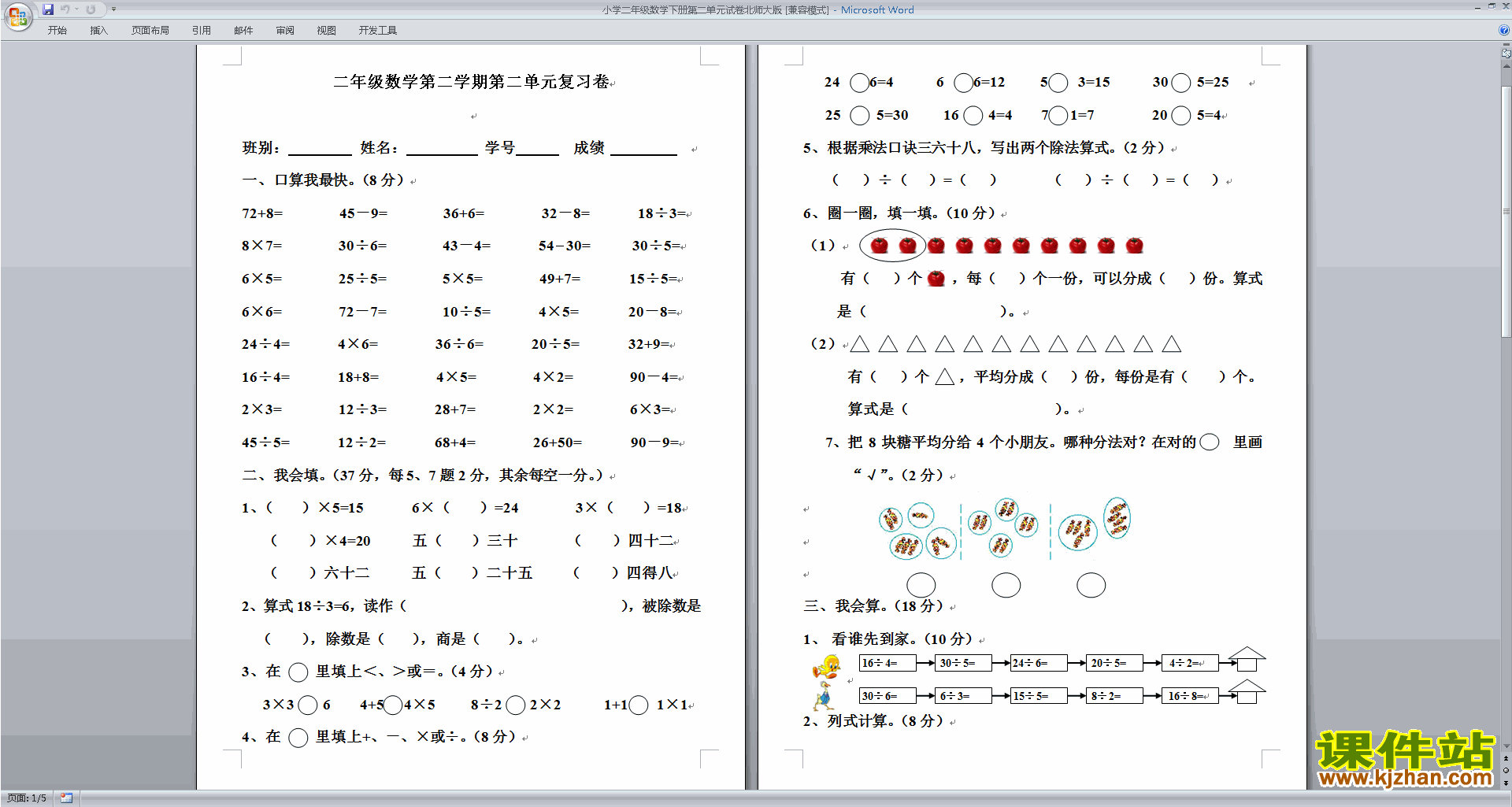
Task: Click the page count 页面: 1/5 in status bar
Action: (27, 798)
